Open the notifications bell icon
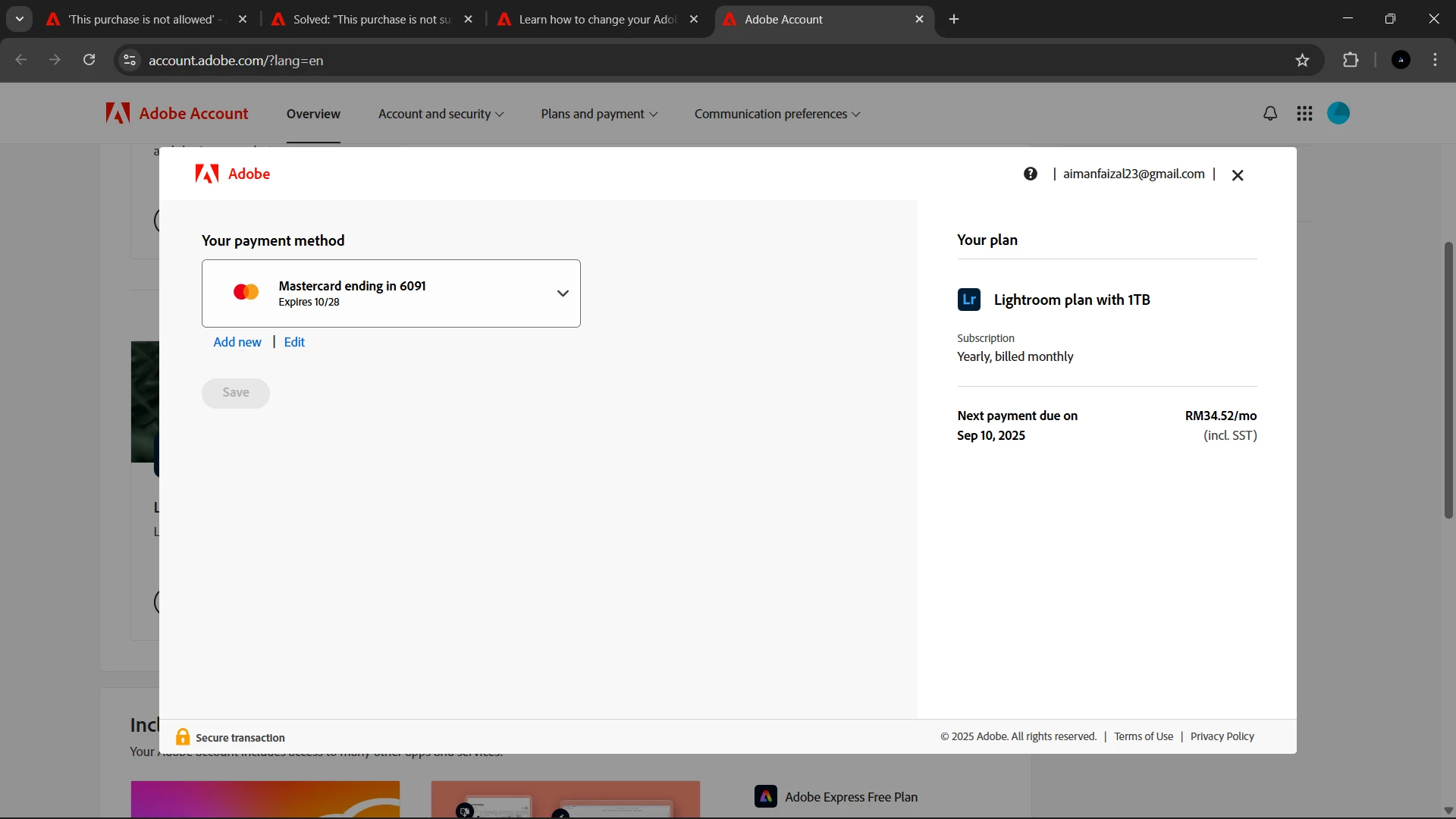 1270,114
